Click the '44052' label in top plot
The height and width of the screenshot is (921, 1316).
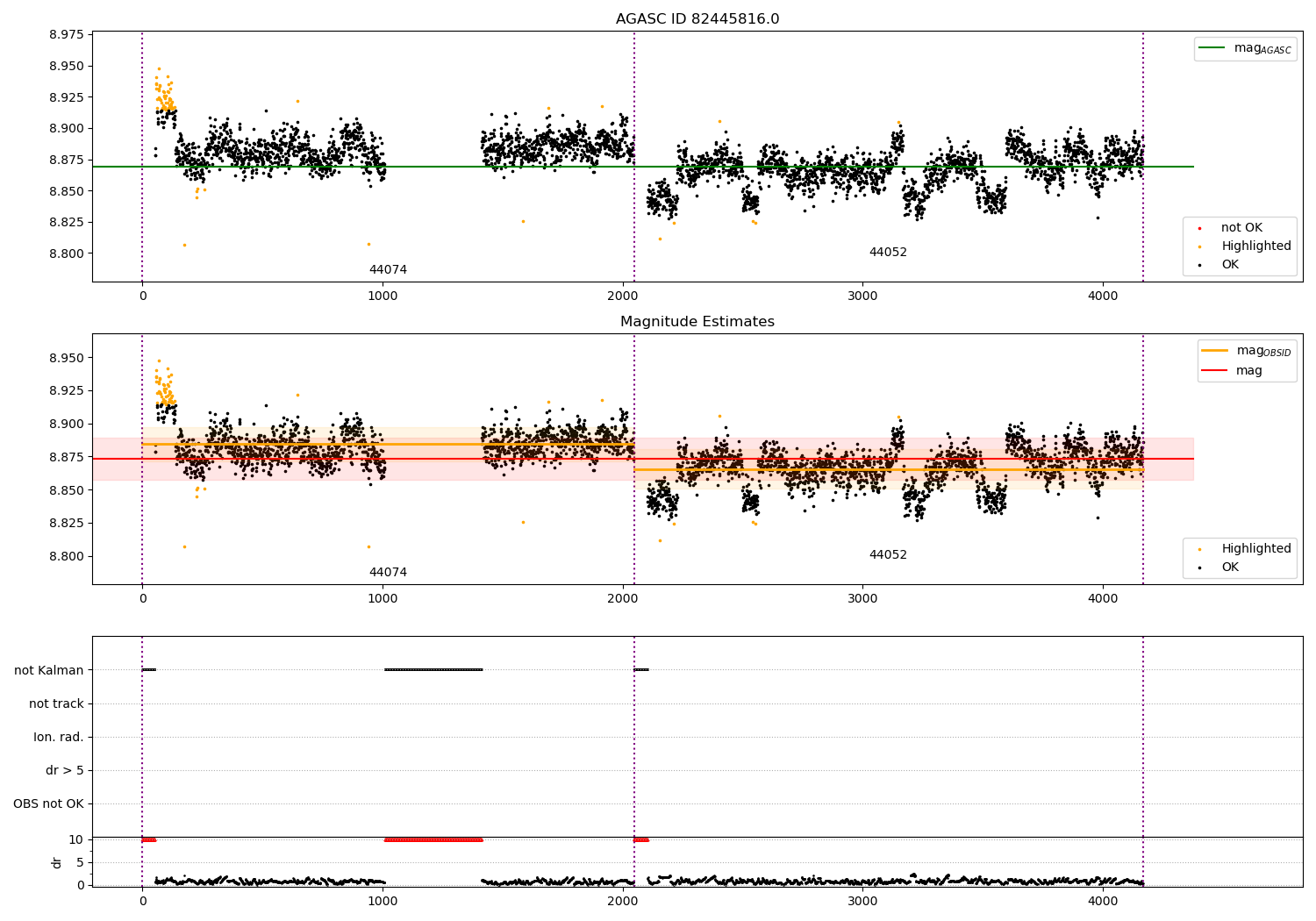click(888, 253)
